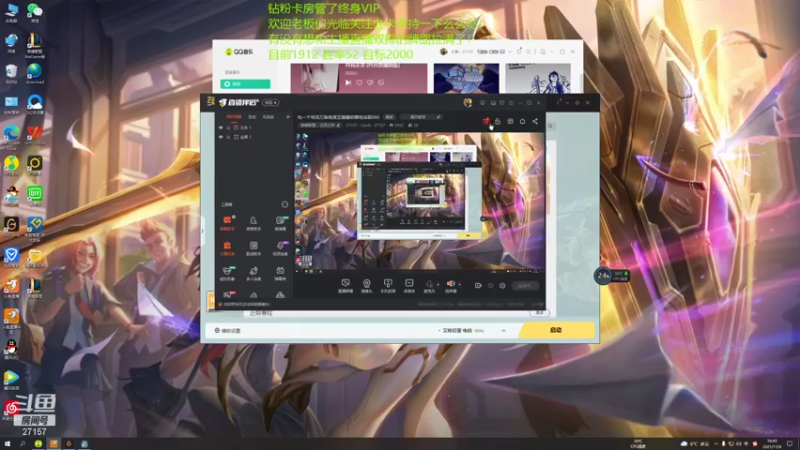Toggle lock on 文本 1 source
800x450 pixels.
tap(228, 128)
